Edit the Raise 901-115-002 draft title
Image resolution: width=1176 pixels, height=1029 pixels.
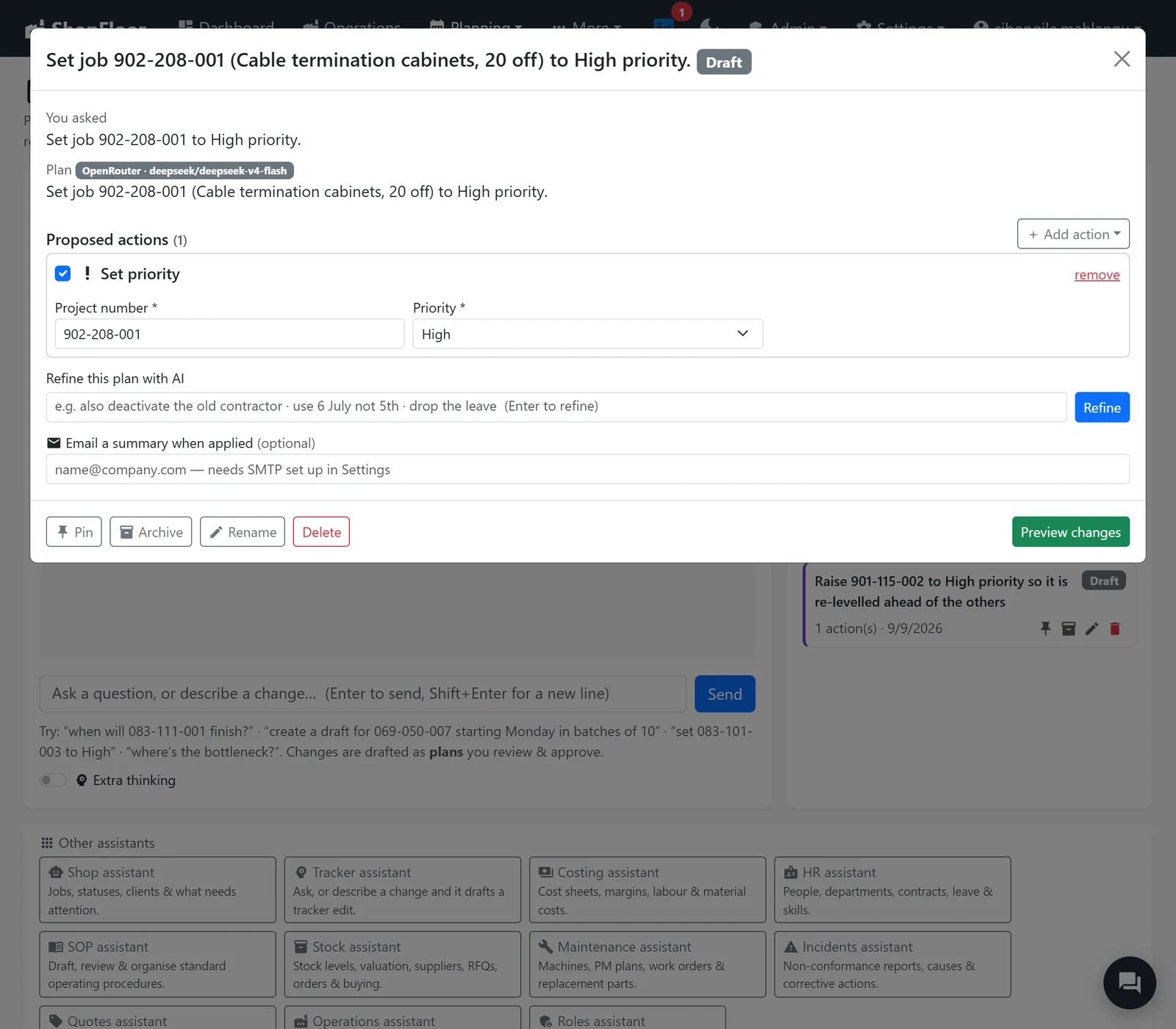coord(1091,628)
